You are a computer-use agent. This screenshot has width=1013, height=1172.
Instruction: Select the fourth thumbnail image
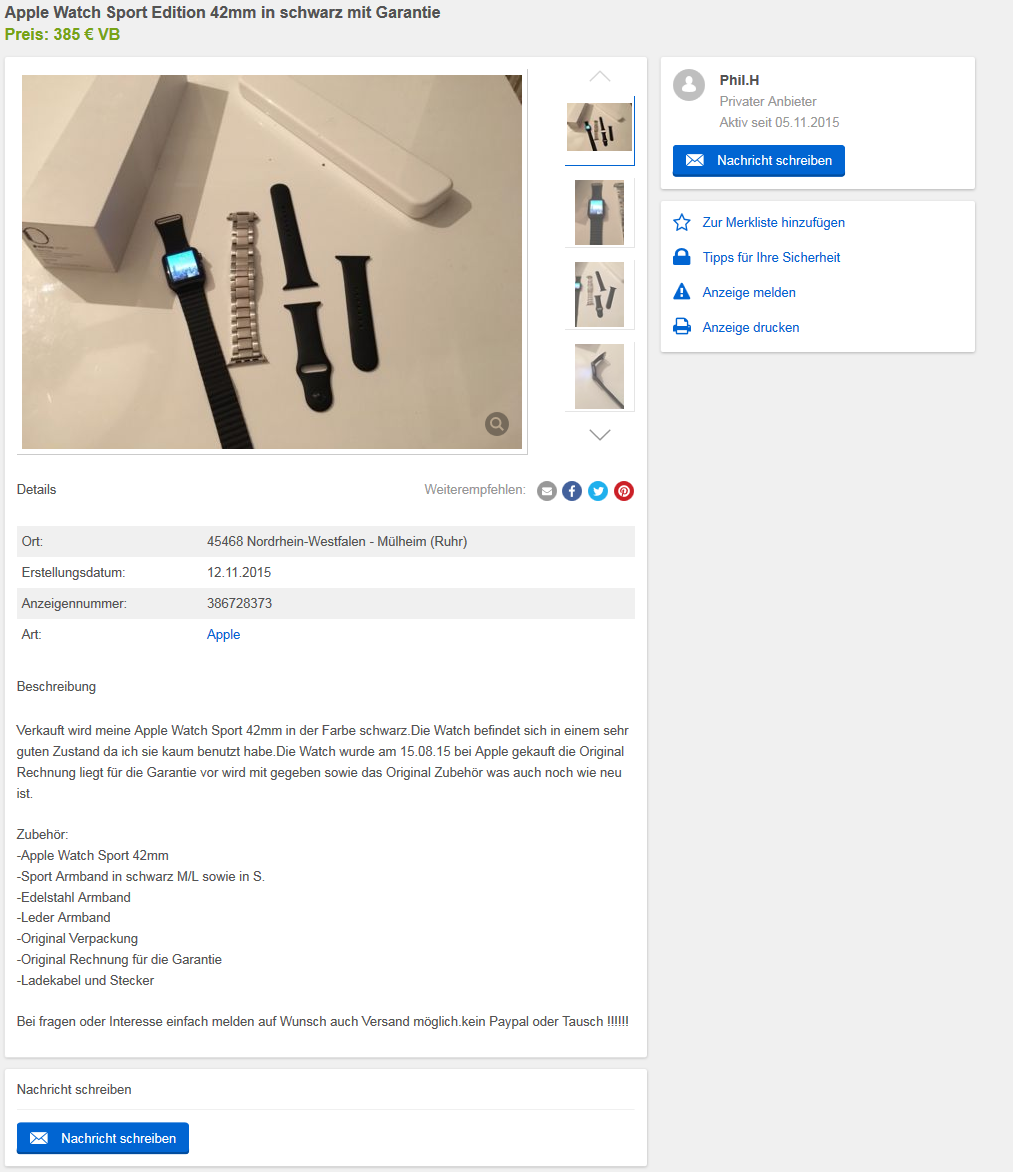(x=600, y=377)
